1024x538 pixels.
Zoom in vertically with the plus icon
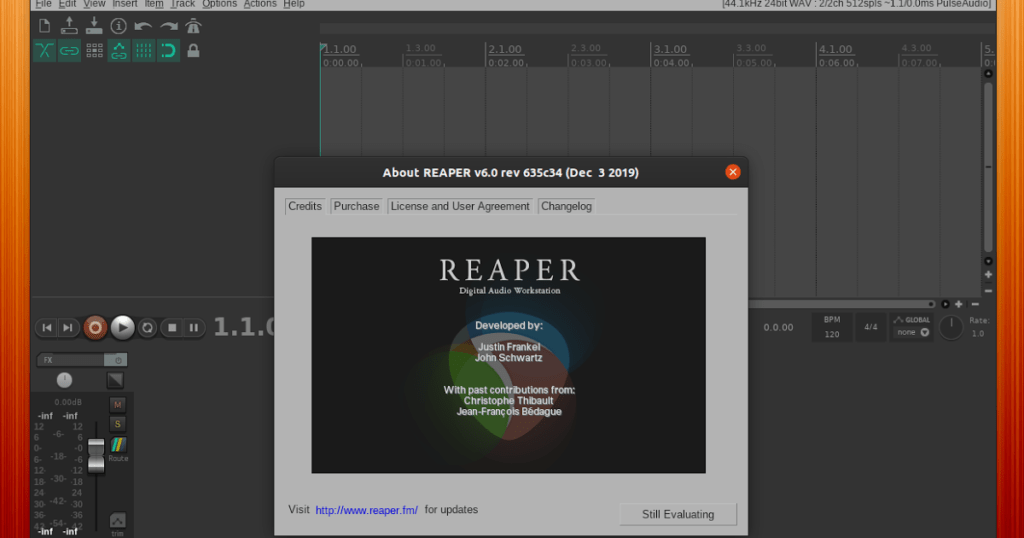click(988, 275)
